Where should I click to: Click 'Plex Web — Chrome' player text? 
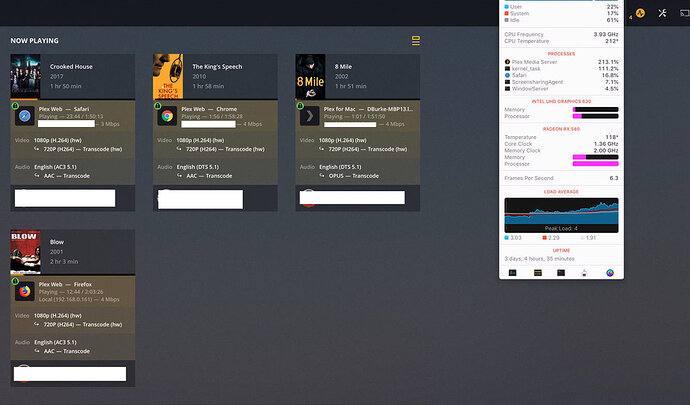(209, 109)
